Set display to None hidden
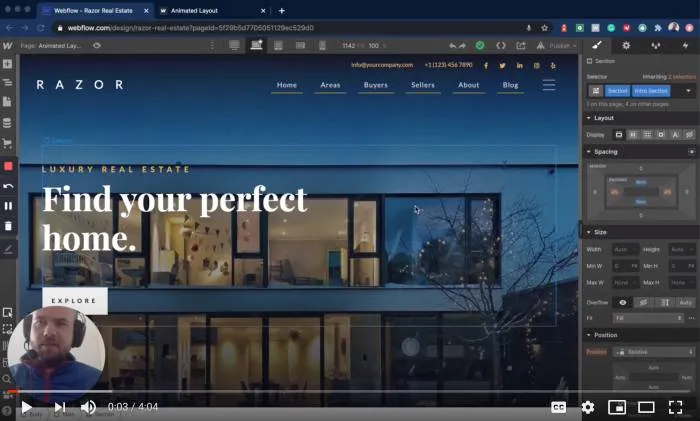Screen dimensions: 700x421 pos(689,134)
